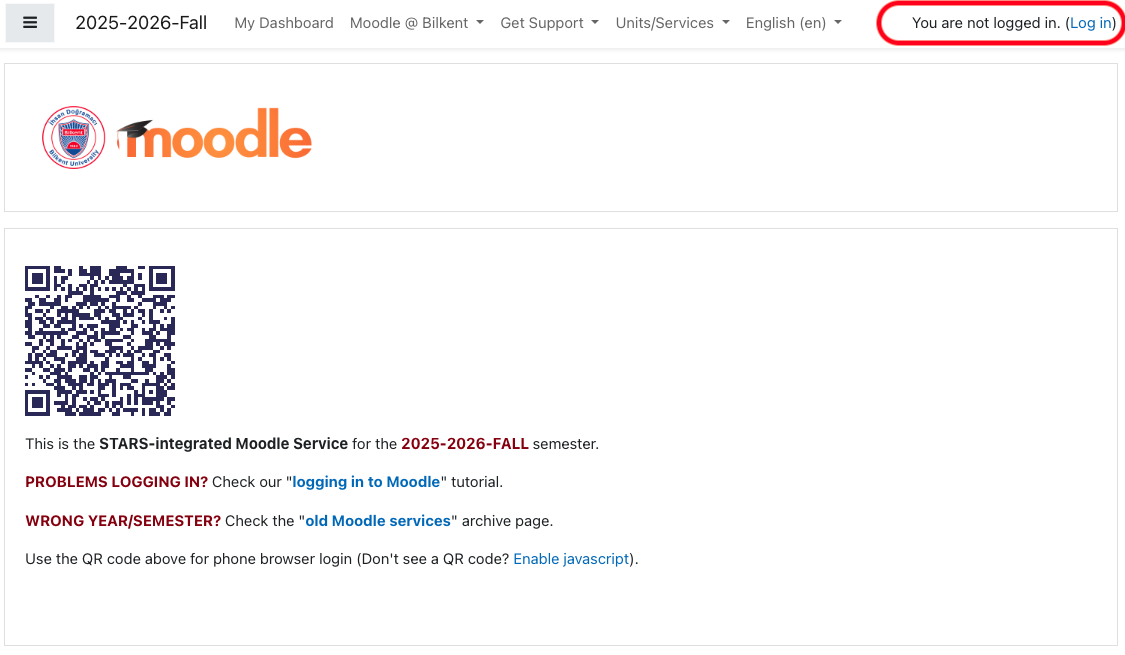Click the caret arrow next to English (en)

pyautogui.click(x=838, y=23)
